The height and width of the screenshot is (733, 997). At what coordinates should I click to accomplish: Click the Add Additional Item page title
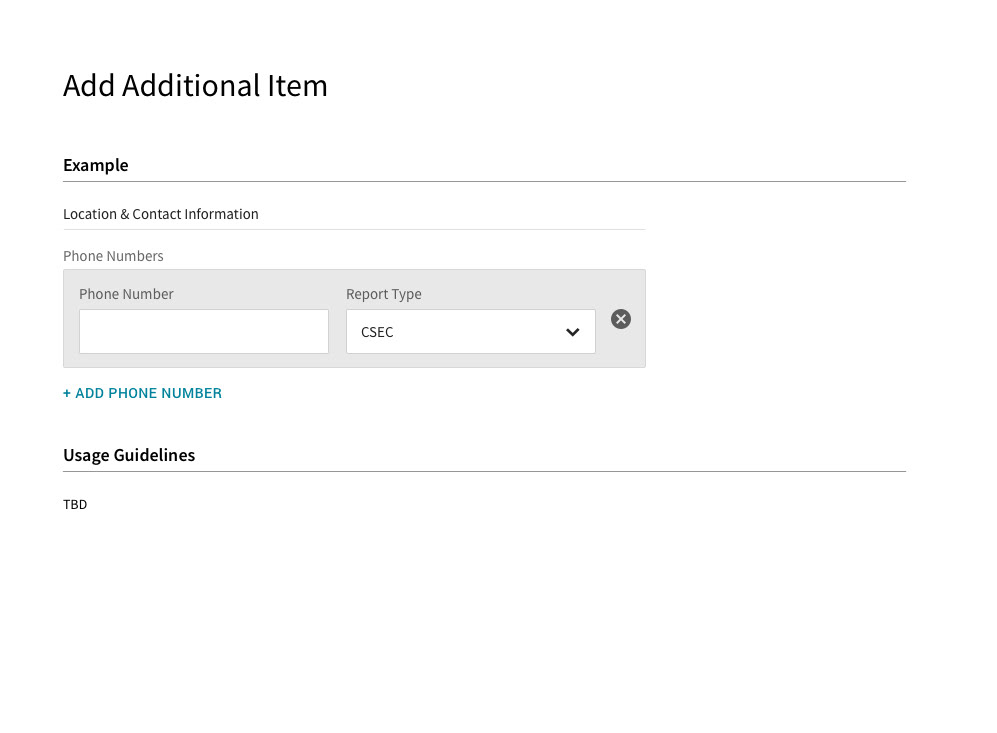[x=195, y=85]
